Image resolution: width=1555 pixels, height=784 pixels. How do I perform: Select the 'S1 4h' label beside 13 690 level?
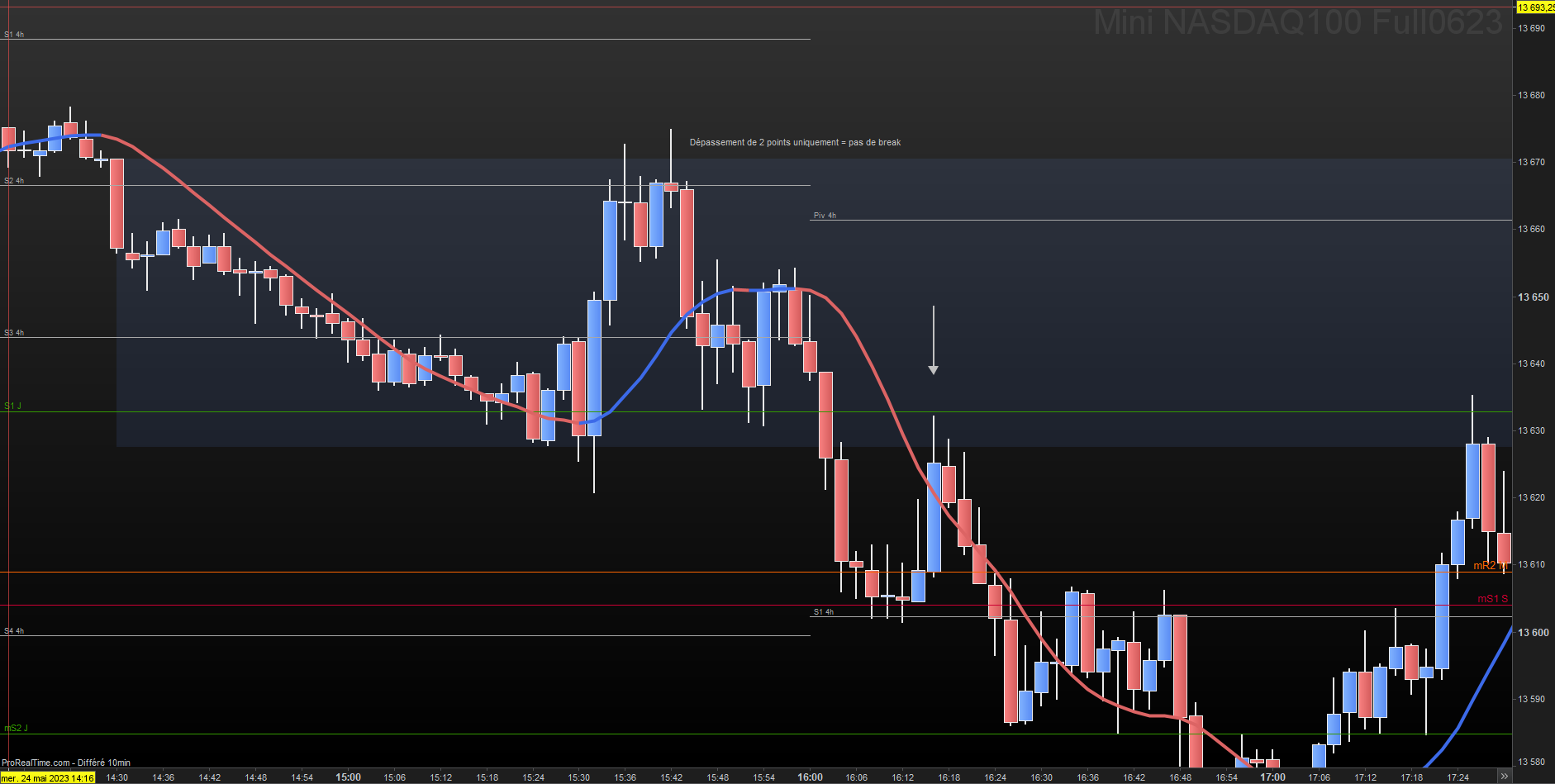(x=14, y=35)
